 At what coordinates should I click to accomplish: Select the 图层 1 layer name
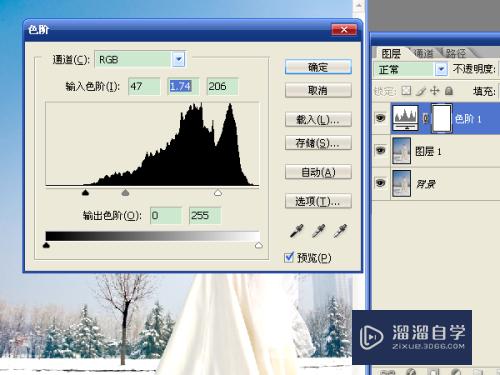[428, 151]
